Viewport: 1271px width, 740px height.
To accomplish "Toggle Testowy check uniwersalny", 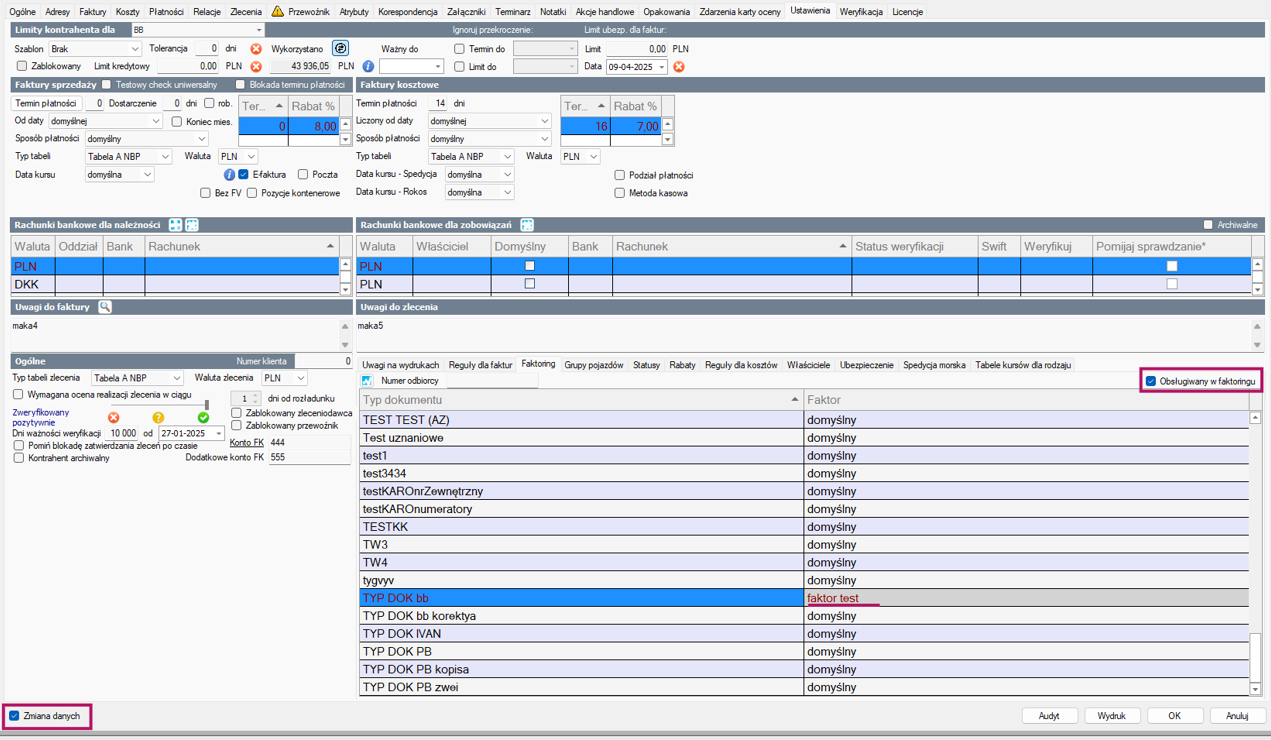I will pos(107,85).
